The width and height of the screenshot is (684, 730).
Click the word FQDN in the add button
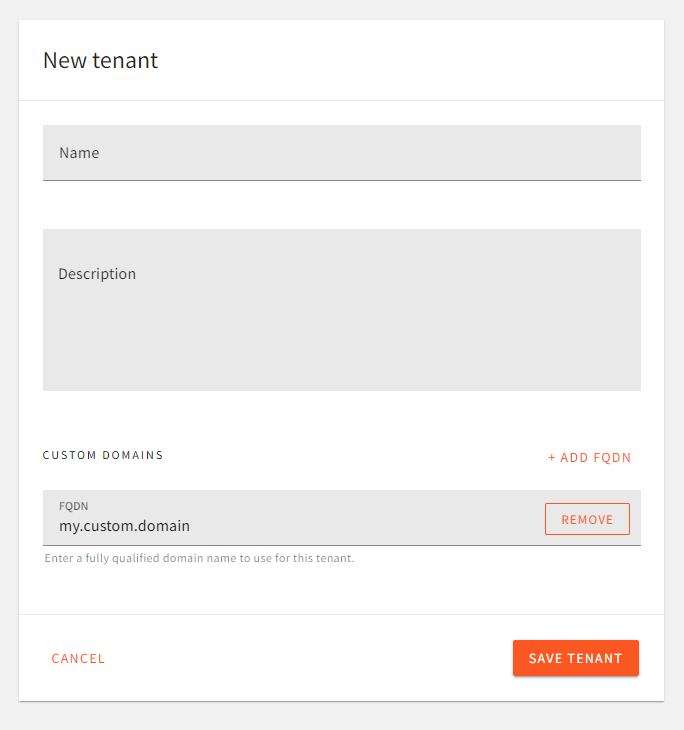click(x=612, y=458)
